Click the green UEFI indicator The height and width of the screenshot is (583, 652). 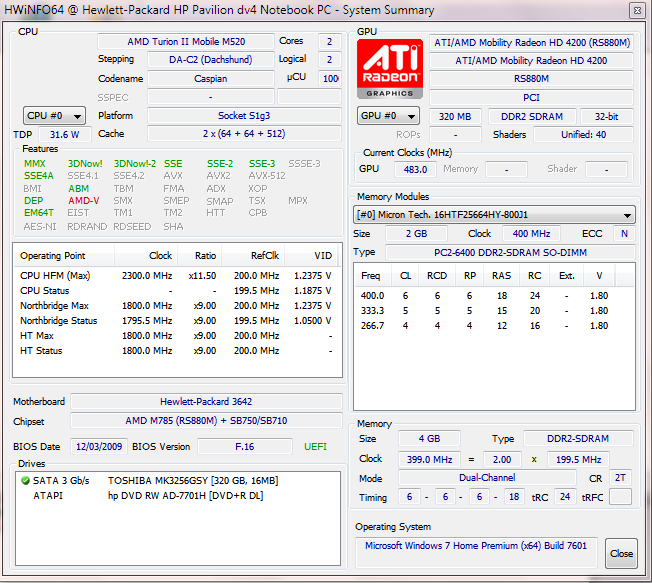(315, 447)
